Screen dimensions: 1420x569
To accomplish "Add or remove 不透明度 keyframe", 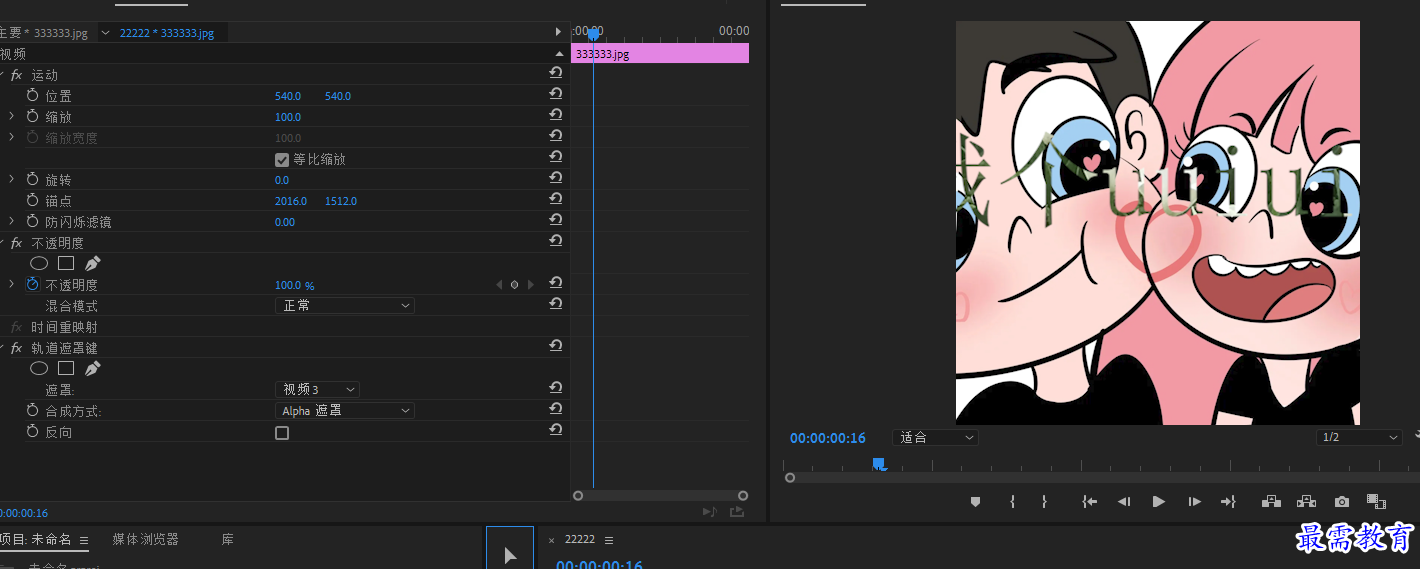I will pos(515,285).
